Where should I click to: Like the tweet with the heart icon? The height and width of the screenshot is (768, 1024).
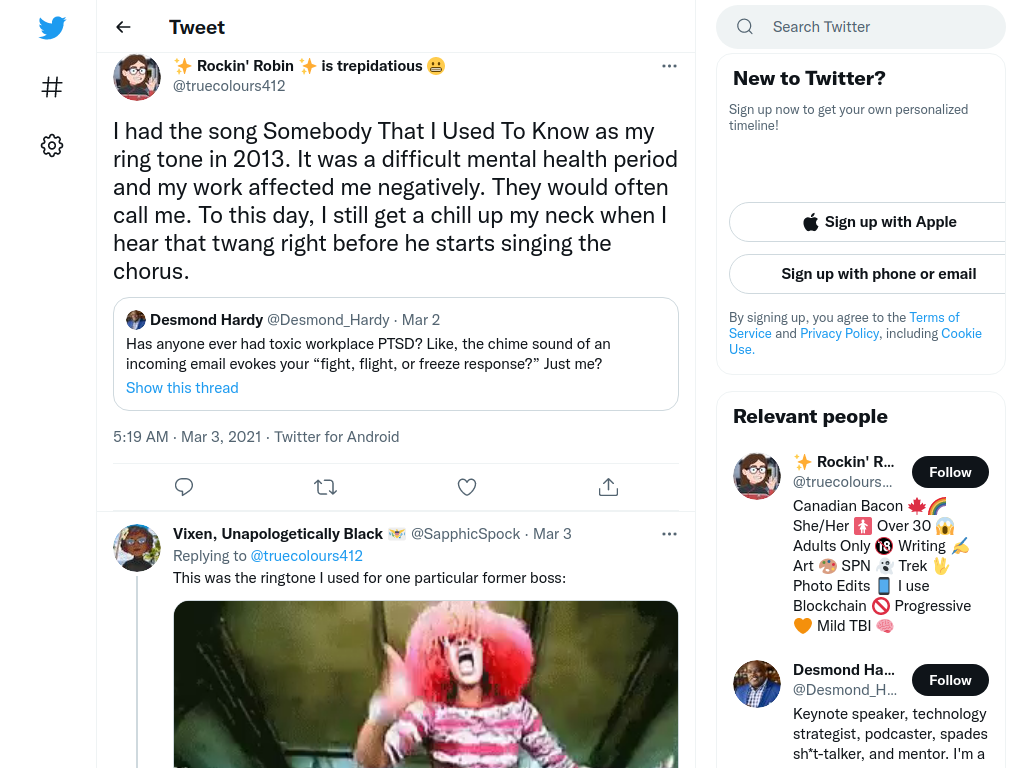pyautogui.click(x=467, y=487)
